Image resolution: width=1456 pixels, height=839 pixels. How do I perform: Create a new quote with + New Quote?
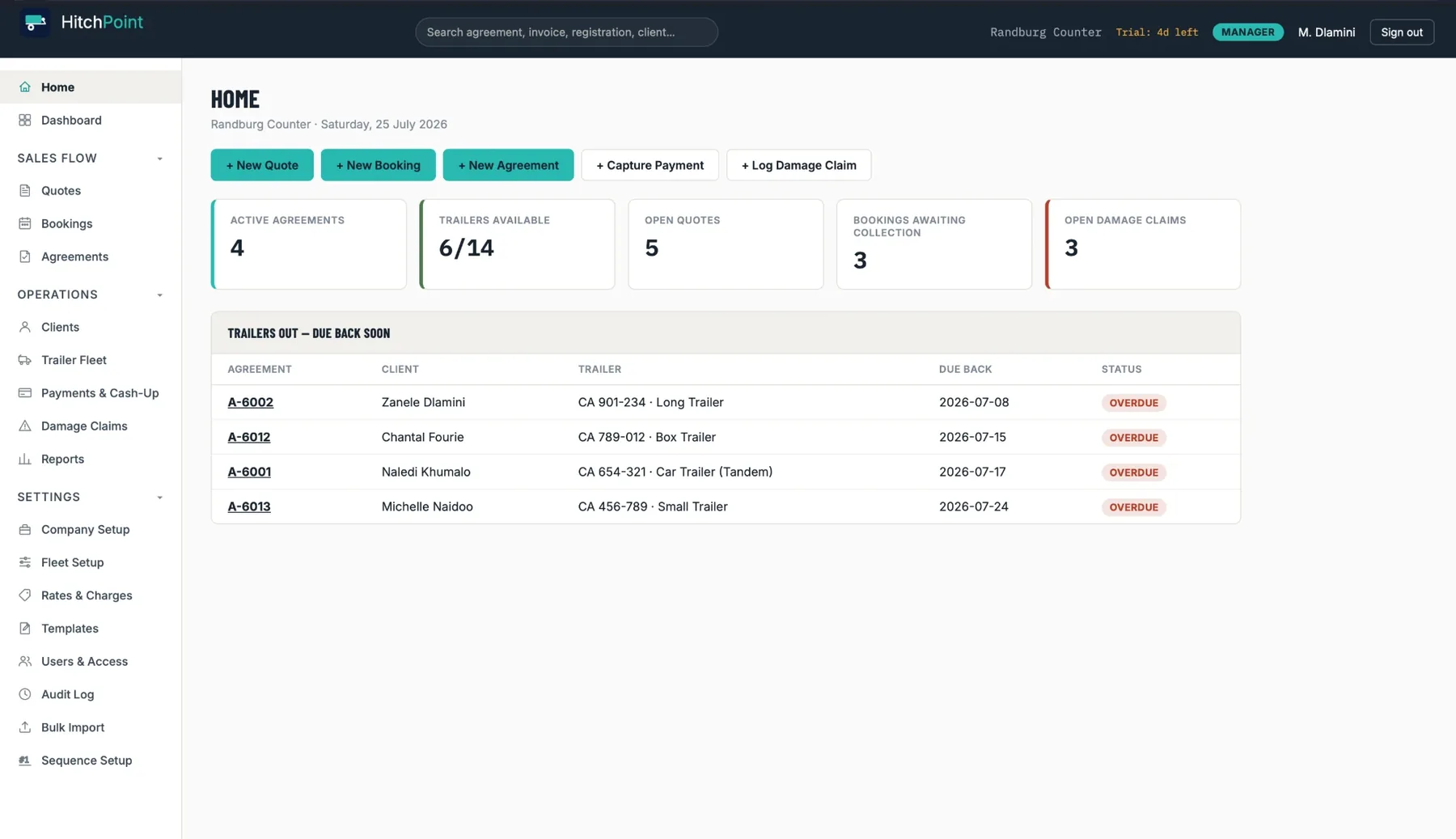click(x=262, y=165)
